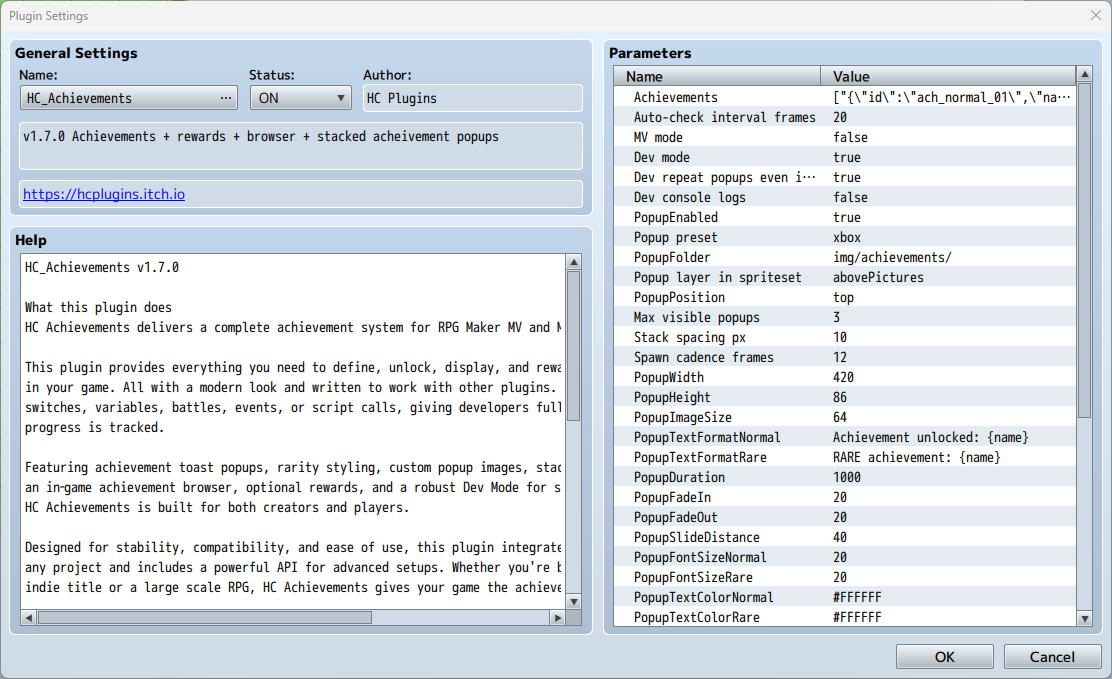Select the PopupFadeOut parameter row
Viewport: 1112px width, 679px height.
click(x=845, y=517)
